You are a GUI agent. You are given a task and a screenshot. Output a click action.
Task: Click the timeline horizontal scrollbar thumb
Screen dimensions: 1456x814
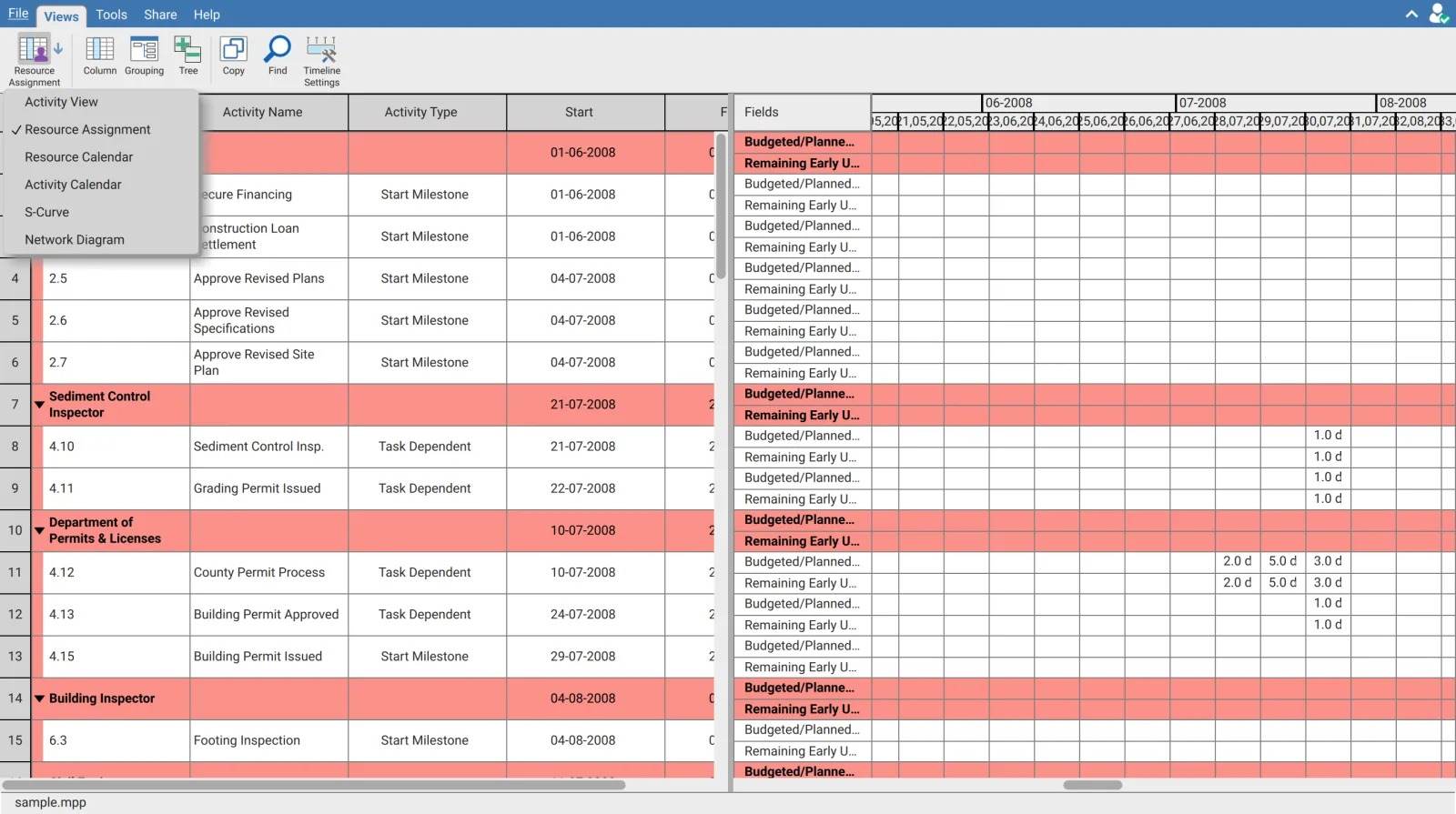coord(1092,785)
